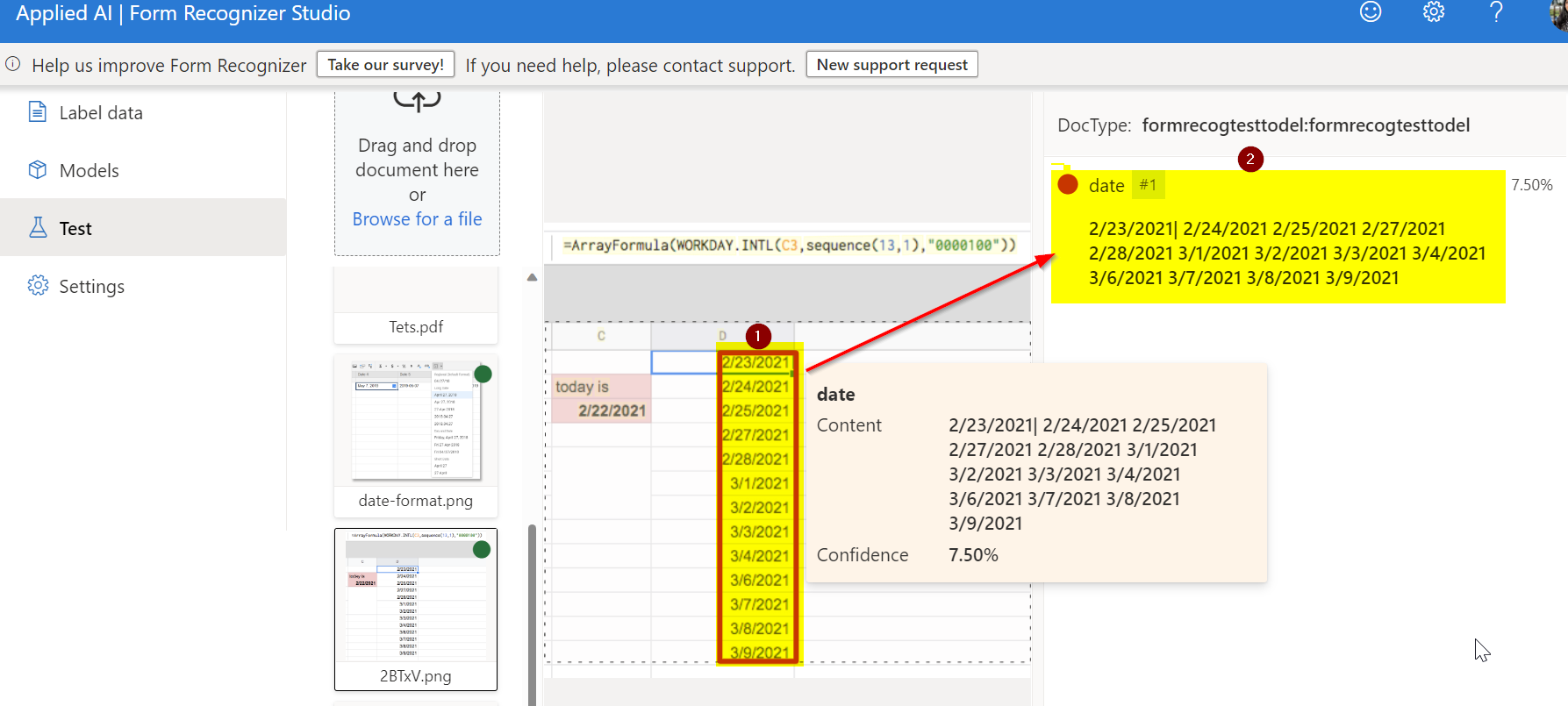
Task: Click the 3/1/2021 cell in document
Action: [x=759, y=482]
